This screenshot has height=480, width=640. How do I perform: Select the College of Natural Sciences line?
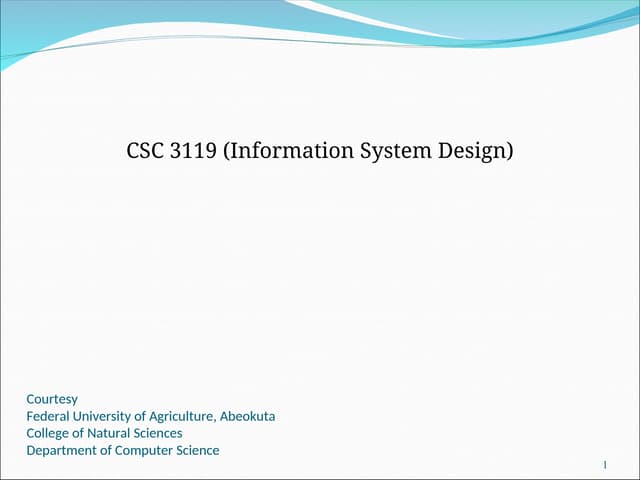coord(104,433)
